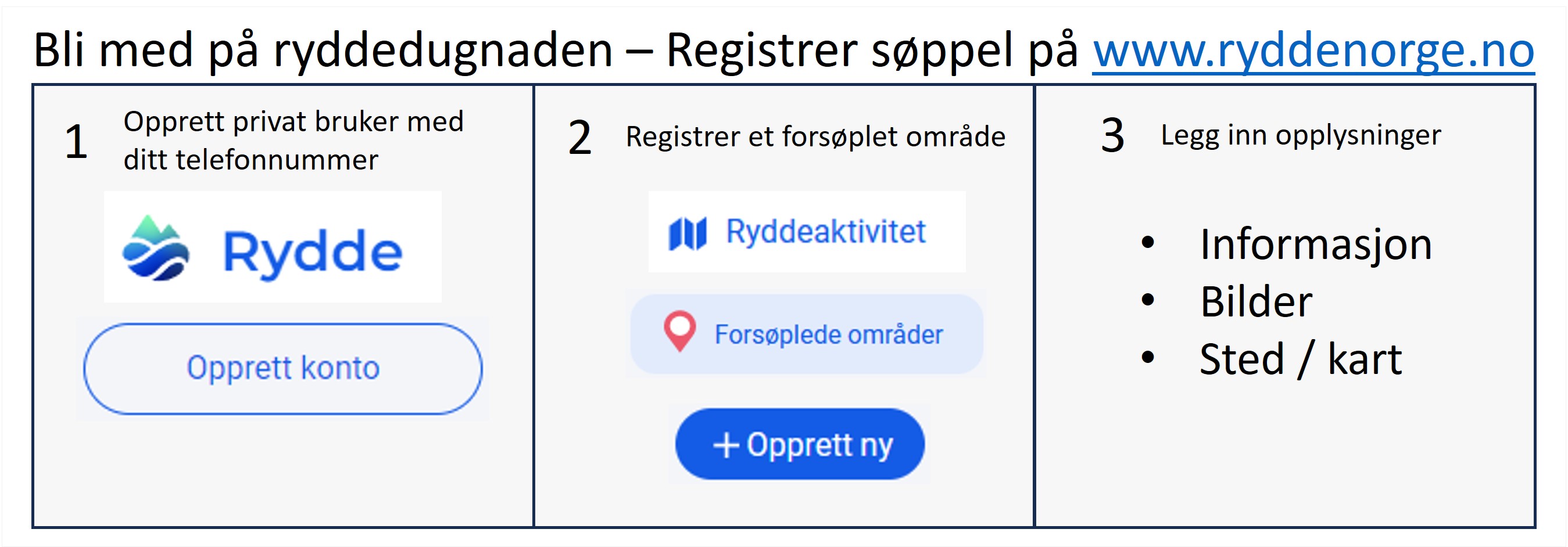Click the Bli med på ryddedugnaden title

click(323, 51)
